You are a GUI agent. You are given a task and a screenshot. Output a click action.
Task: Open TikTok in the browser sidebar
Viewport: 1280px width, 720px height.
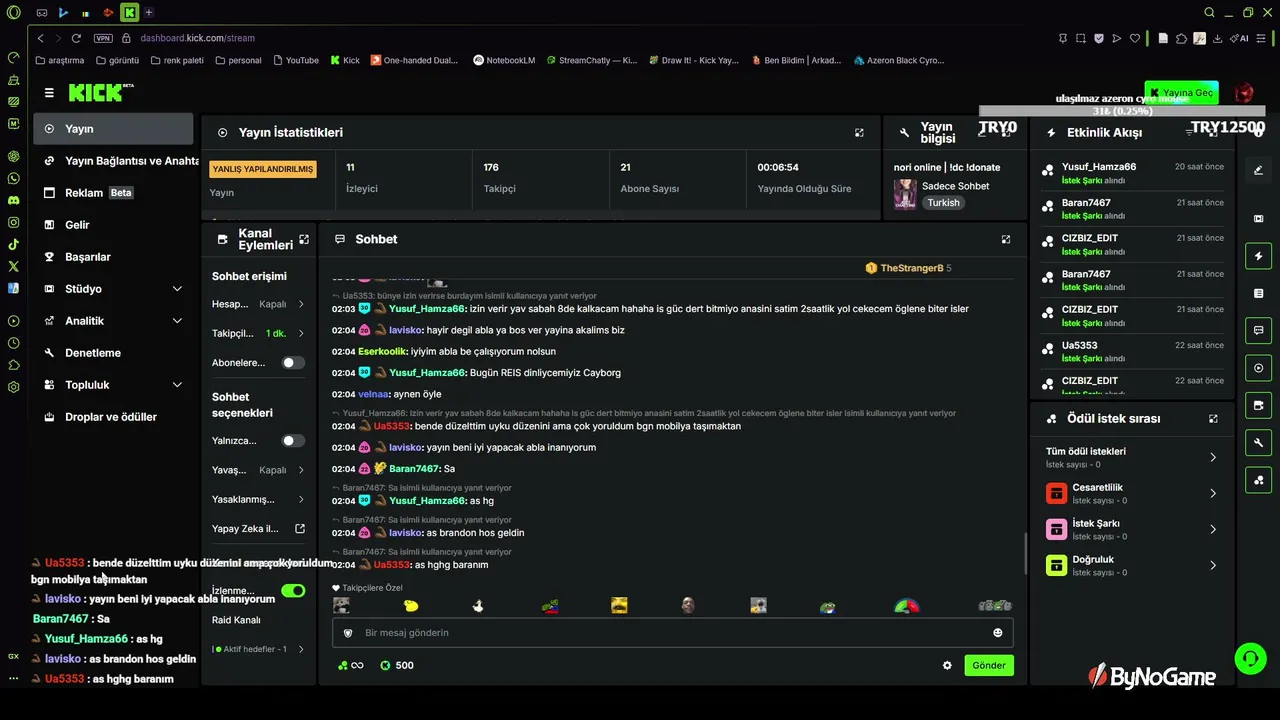[x=13, y=244]
